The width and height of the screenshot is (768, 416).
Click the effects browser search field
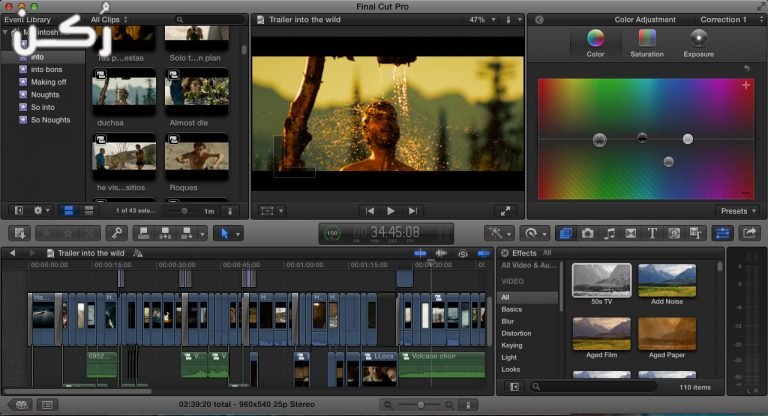coord(593,387)
